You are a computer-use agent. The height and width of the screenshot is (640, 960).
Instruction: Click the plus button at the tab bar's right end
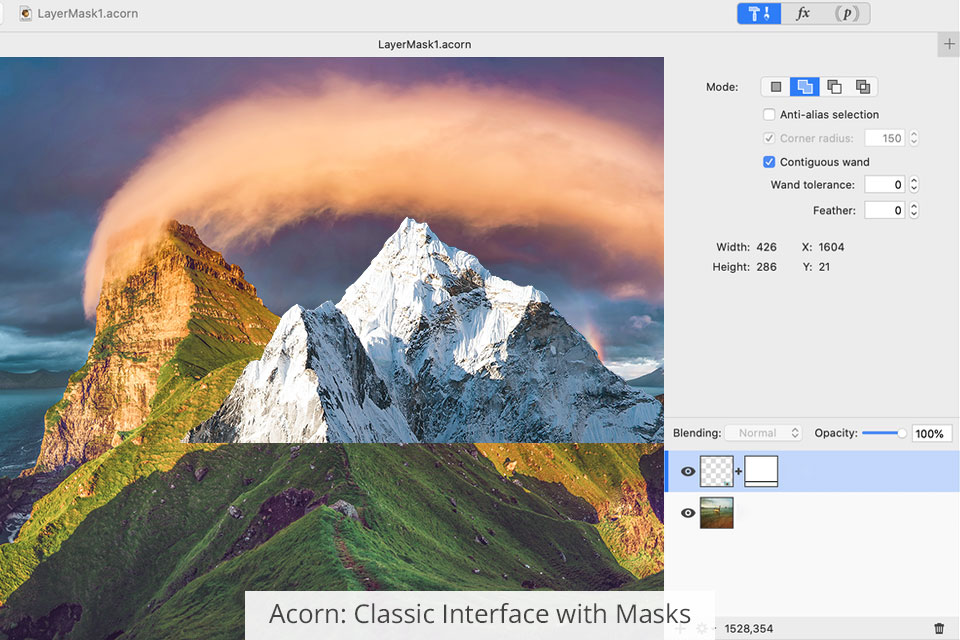[x=949, y=44]
